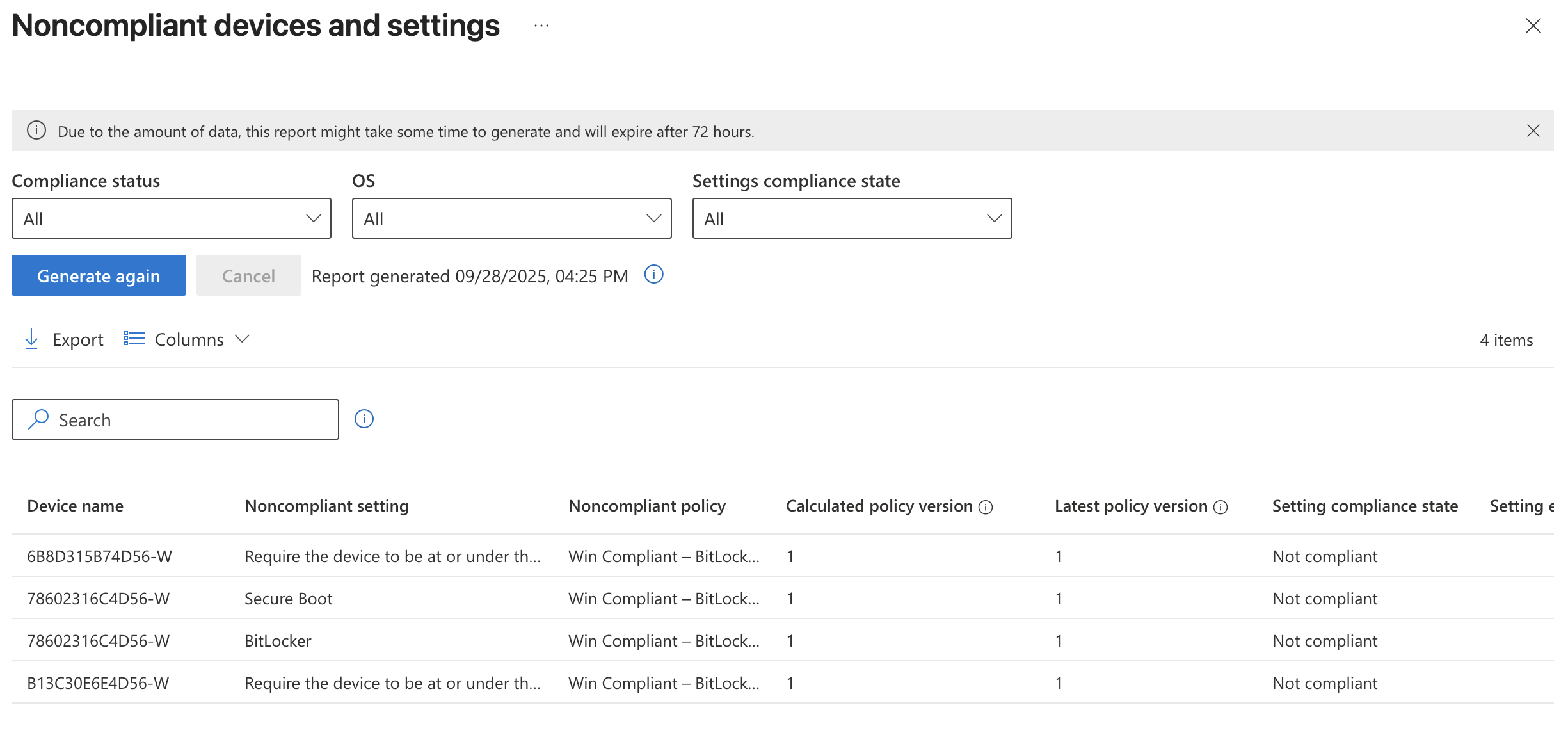Click the Calculated policy version info icon

[985, 506]
